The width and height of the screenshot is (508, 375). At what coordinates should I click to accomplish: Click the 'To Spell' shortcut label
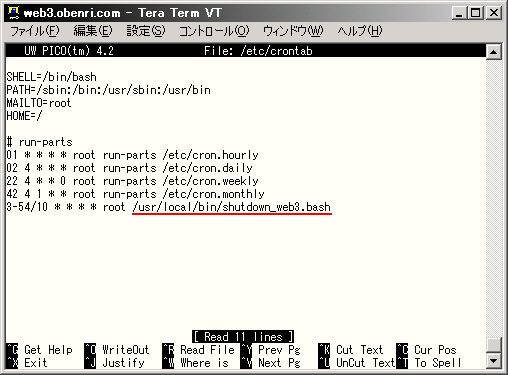[x=438, y=363]
